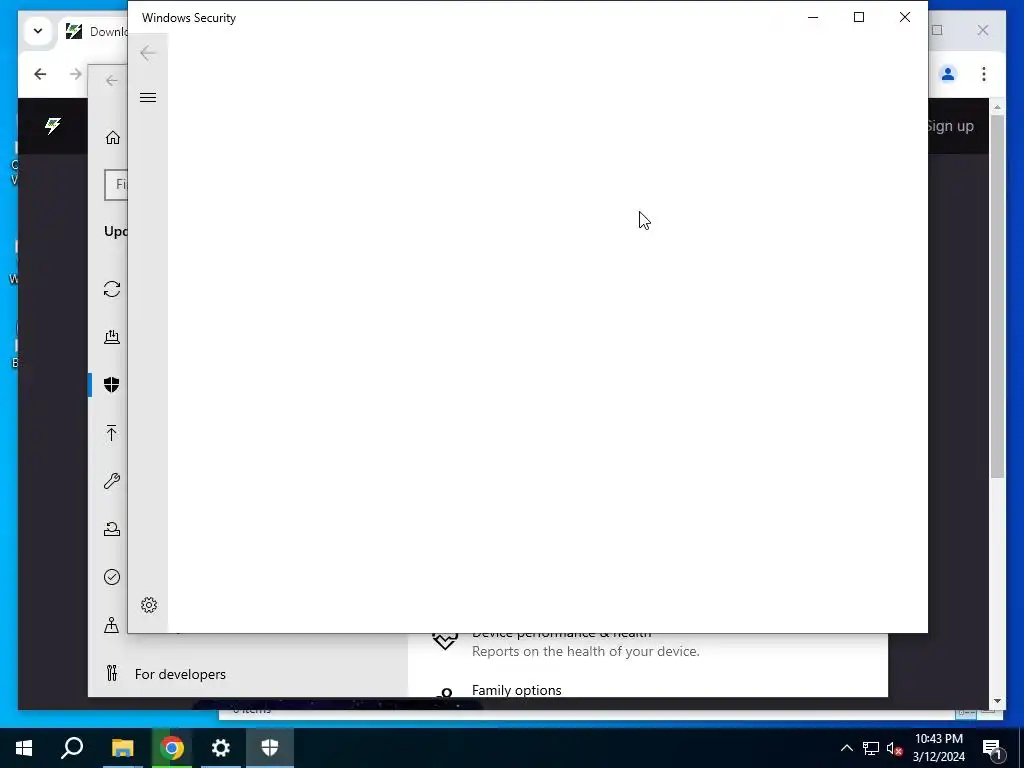Open Troubleshoot wrench icon in Settings sidebar
Screen dimensions: 1024x768
pos(112,481)
